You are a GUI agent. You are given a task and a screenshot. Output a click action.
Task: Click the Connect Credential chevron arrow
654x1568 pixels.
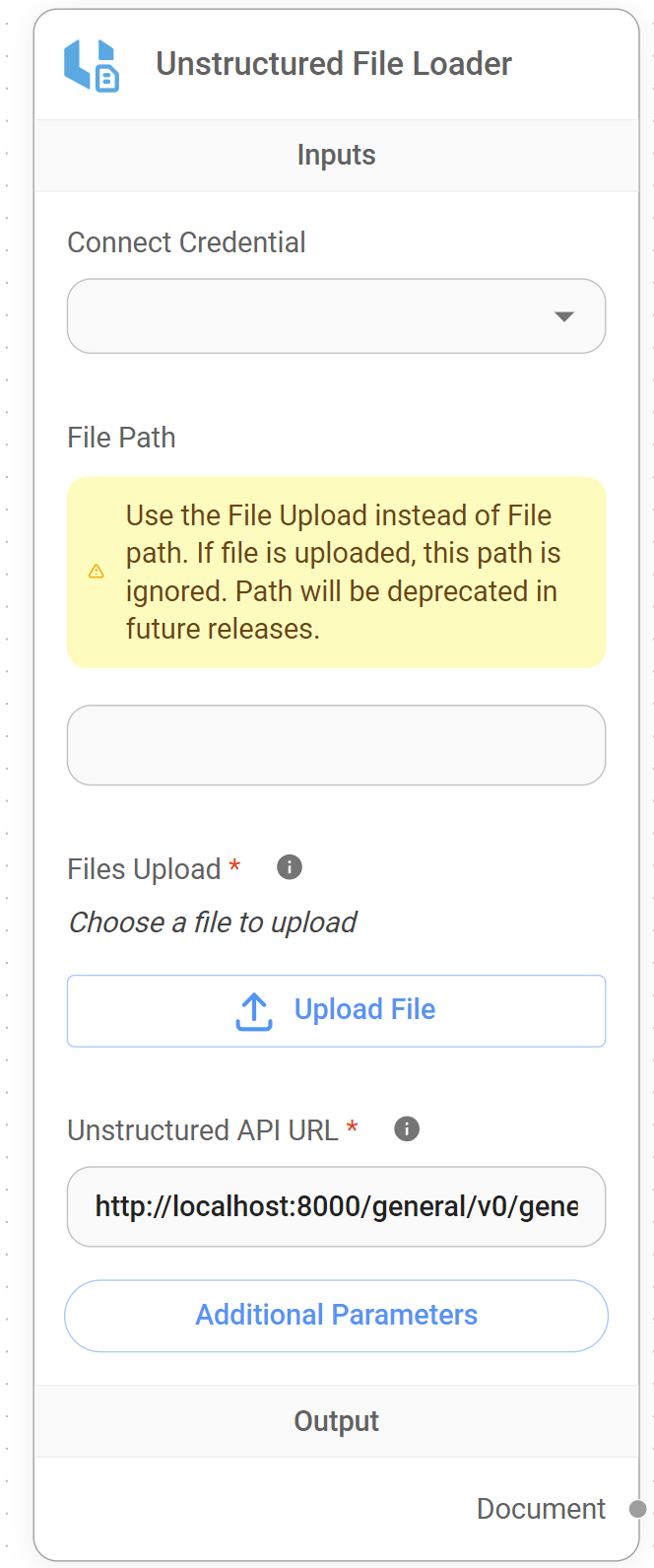pyautogui.click(x=563, y=316)
